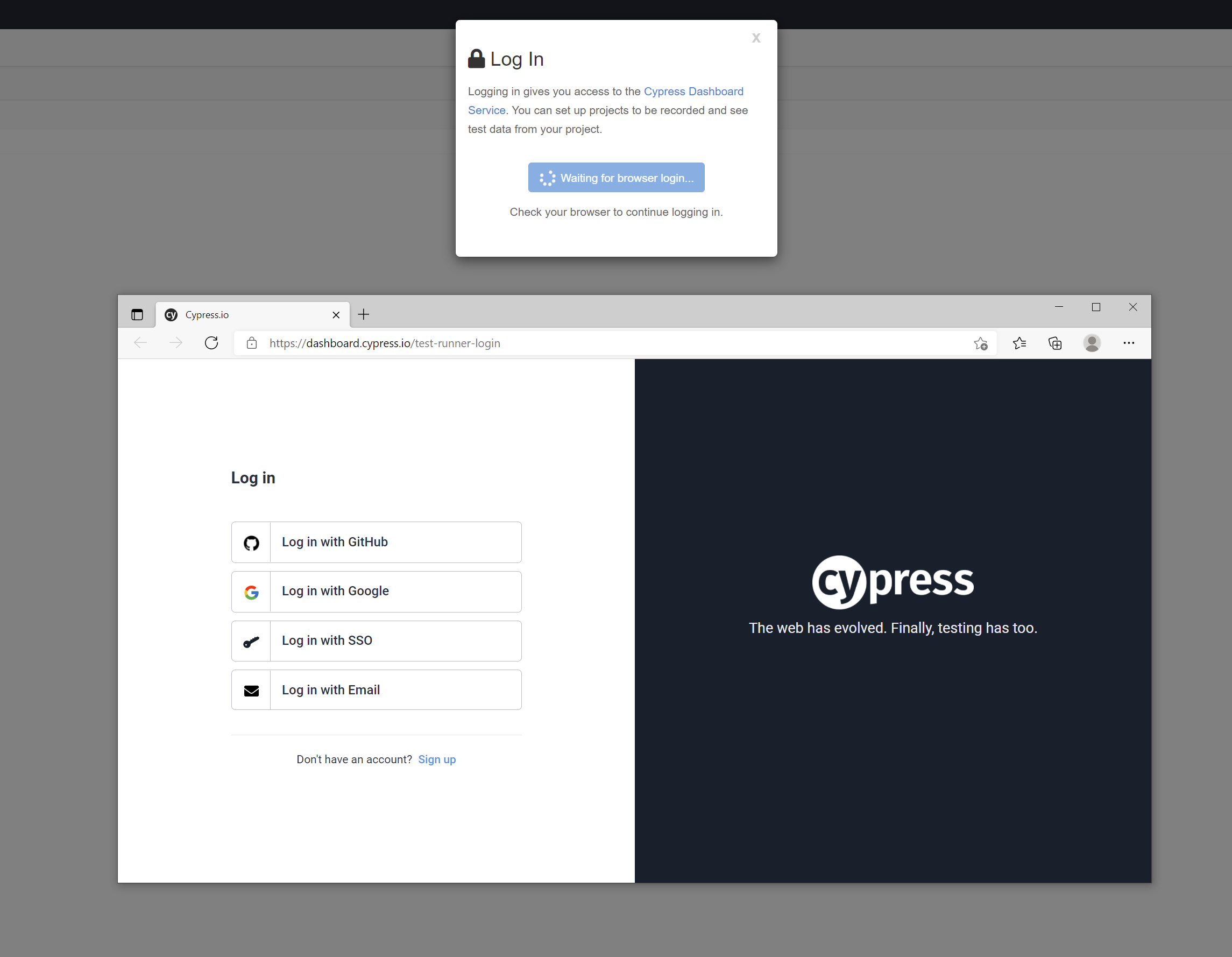Open the browser profile avatar
This screenshot has height=957, width=1232.
1092,343
